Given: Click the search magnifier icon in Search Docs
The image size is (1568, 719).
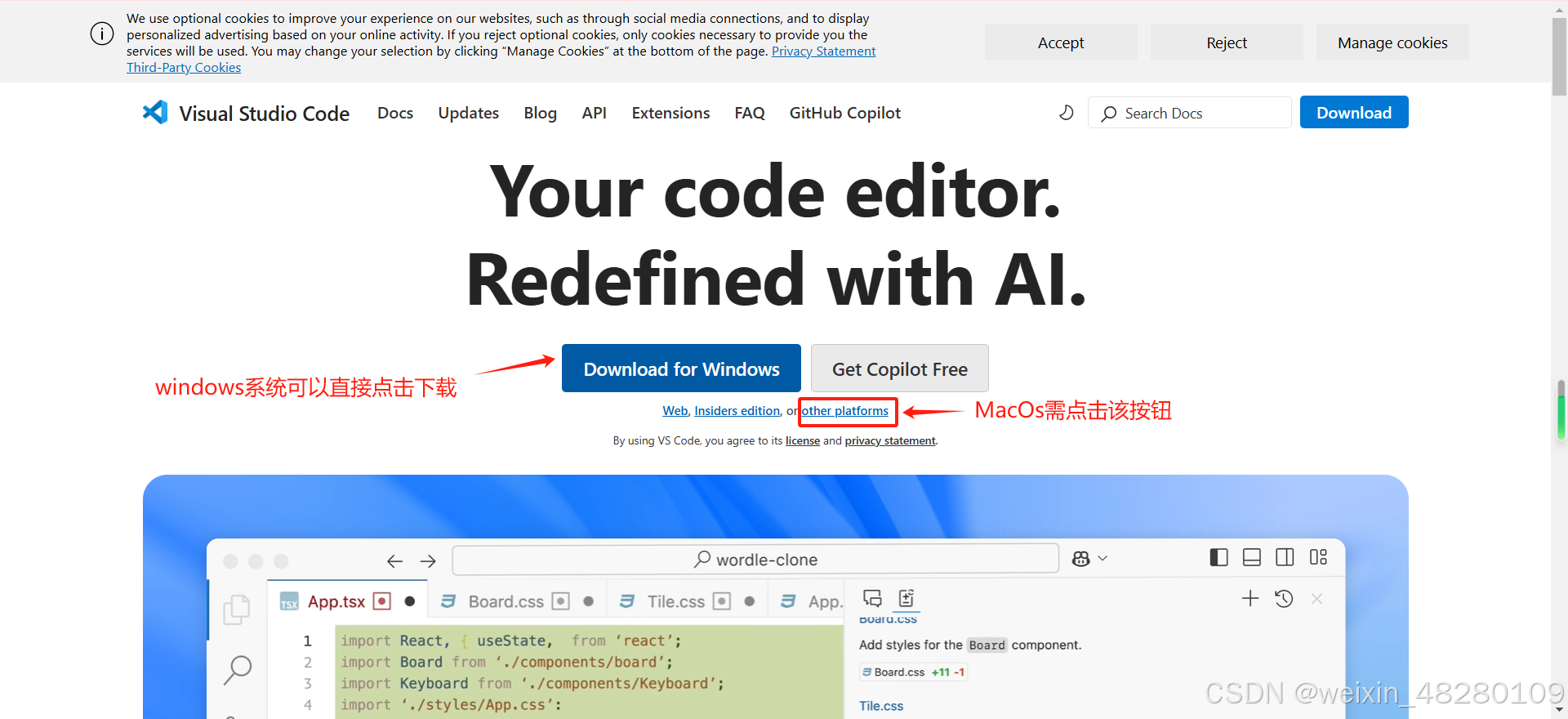Looking at the screenshot, I should point(1108,114).
